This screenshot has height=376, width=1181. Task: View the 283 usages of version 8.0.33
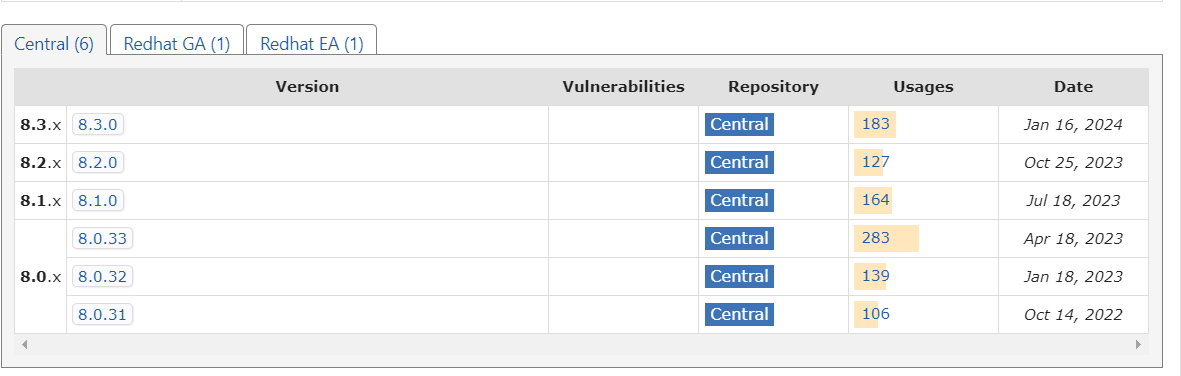(876, 238)
